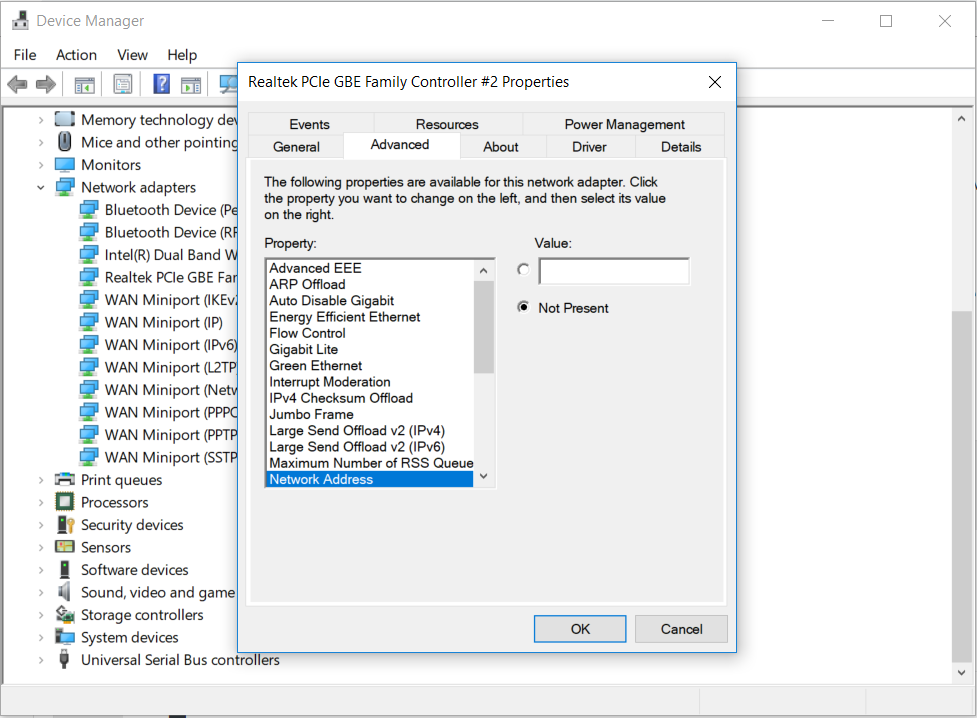Click the Security devices icon
This screenshot has width=977, height=718.
tap(65, 524)
